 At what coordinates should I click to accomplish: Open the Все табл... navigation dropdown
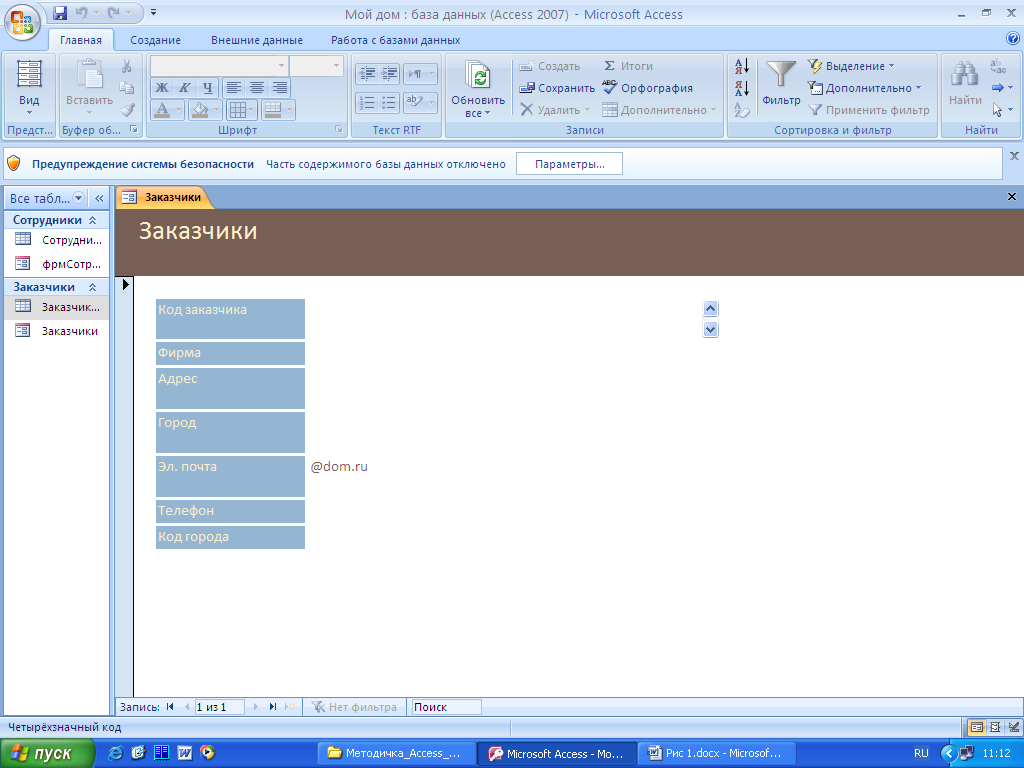point(78,198)
